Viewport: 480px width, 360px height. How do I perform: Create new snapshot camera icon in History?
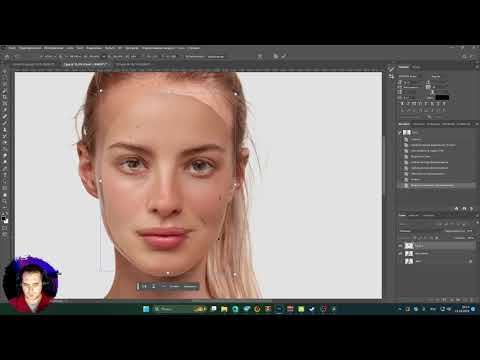464,208
